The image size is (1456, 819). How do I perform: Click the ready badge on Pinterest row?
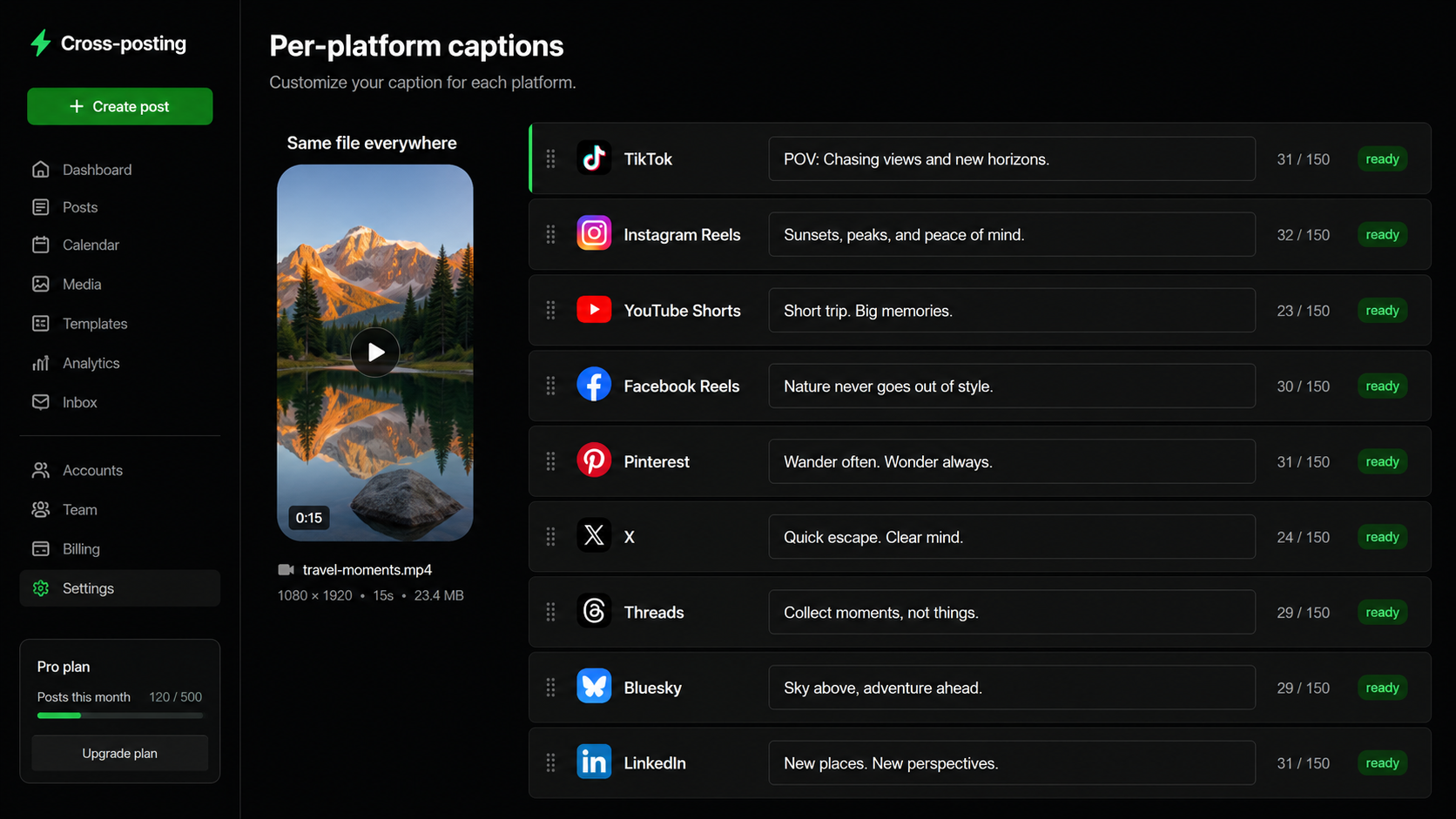1382,461
